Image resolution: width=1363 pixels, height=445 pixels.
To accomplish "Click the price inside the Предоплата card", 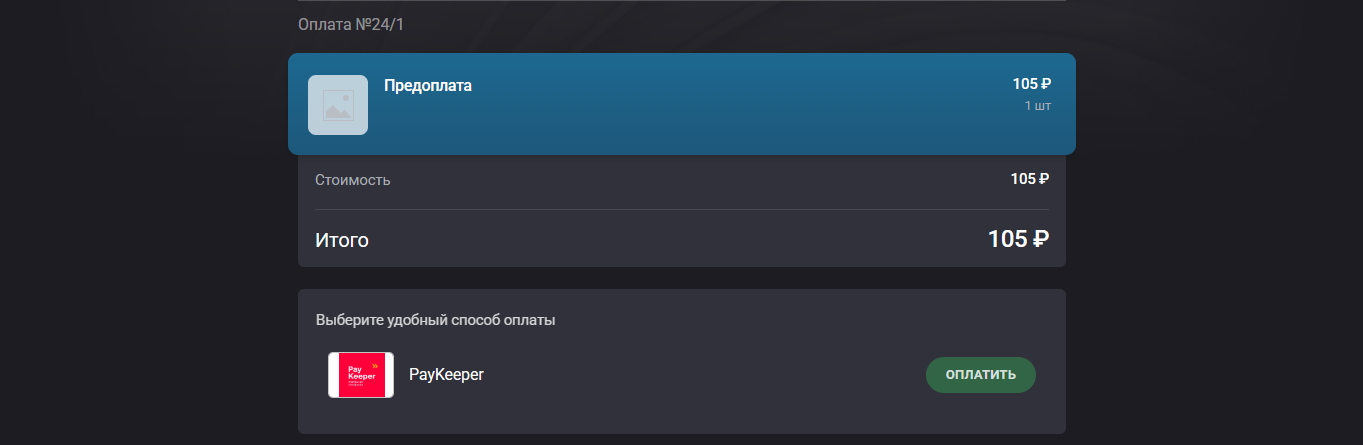I will coord(1031,84).
